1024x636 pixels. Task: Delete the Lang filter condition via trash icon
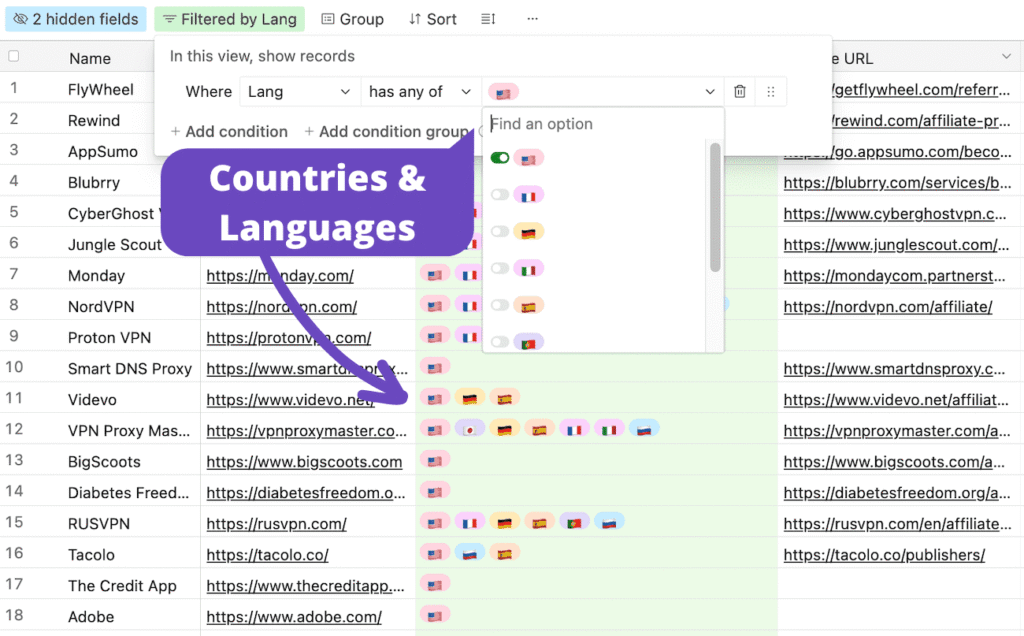click(739, 91)
